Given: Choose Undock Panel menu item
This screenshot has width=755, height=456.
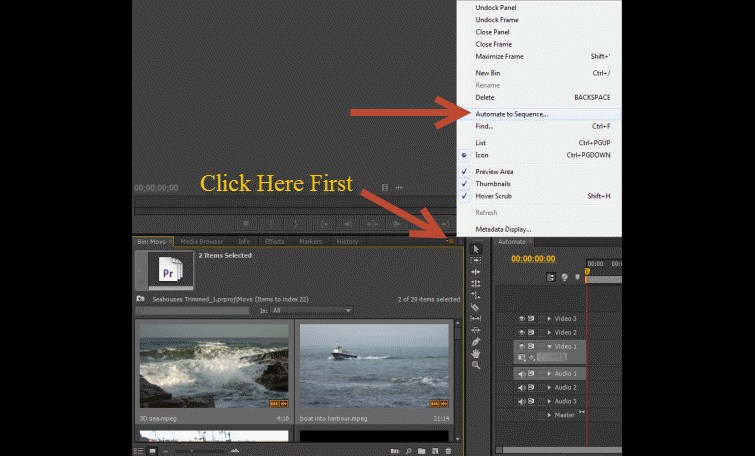Looking at the screenshot, I should (x=539, y=8).
